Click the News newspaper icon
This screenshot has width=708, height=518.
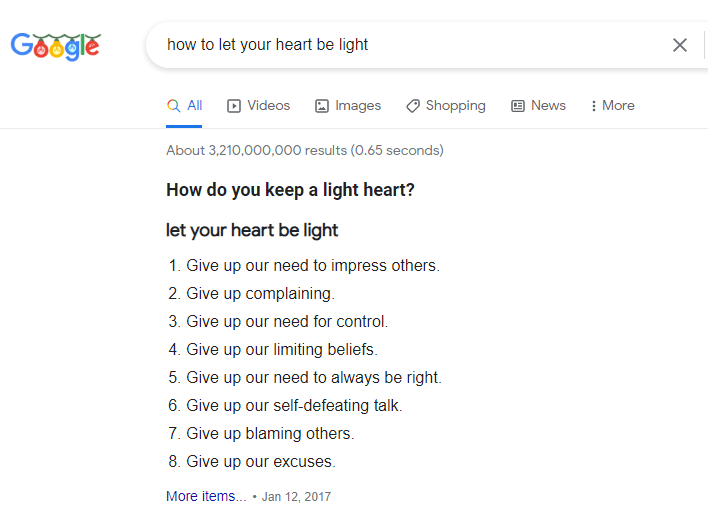coord(518,106)
